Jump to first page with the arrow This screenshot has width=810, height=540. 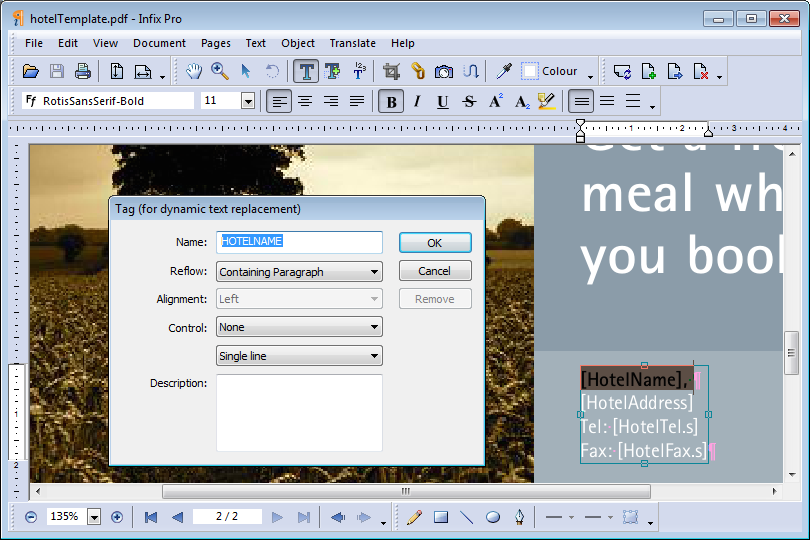click(151, 517)
